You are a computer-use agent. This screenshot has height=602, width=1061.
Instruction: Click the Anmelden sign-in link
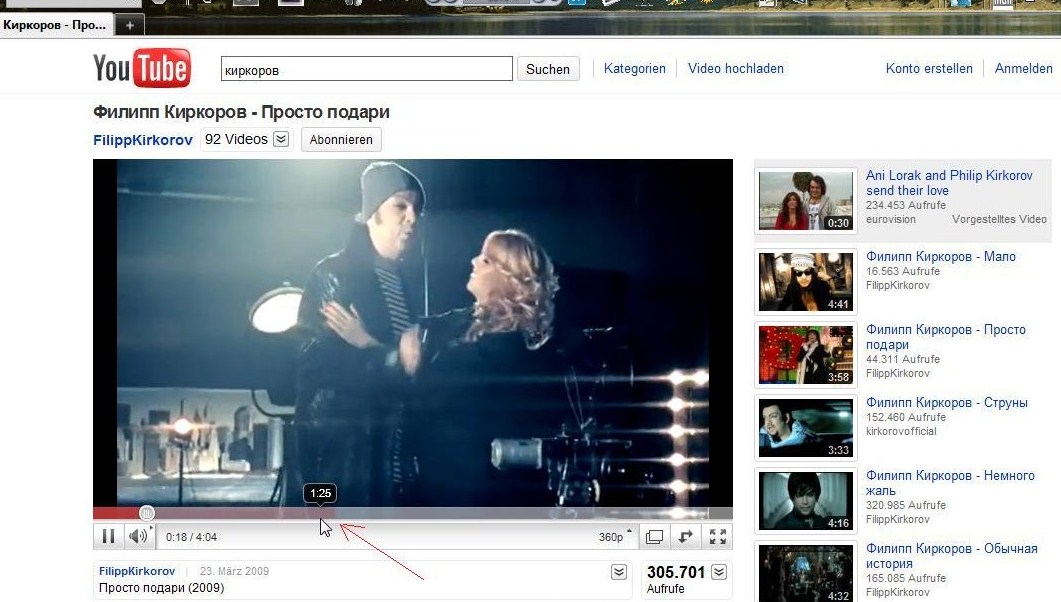click(1023, 68)
